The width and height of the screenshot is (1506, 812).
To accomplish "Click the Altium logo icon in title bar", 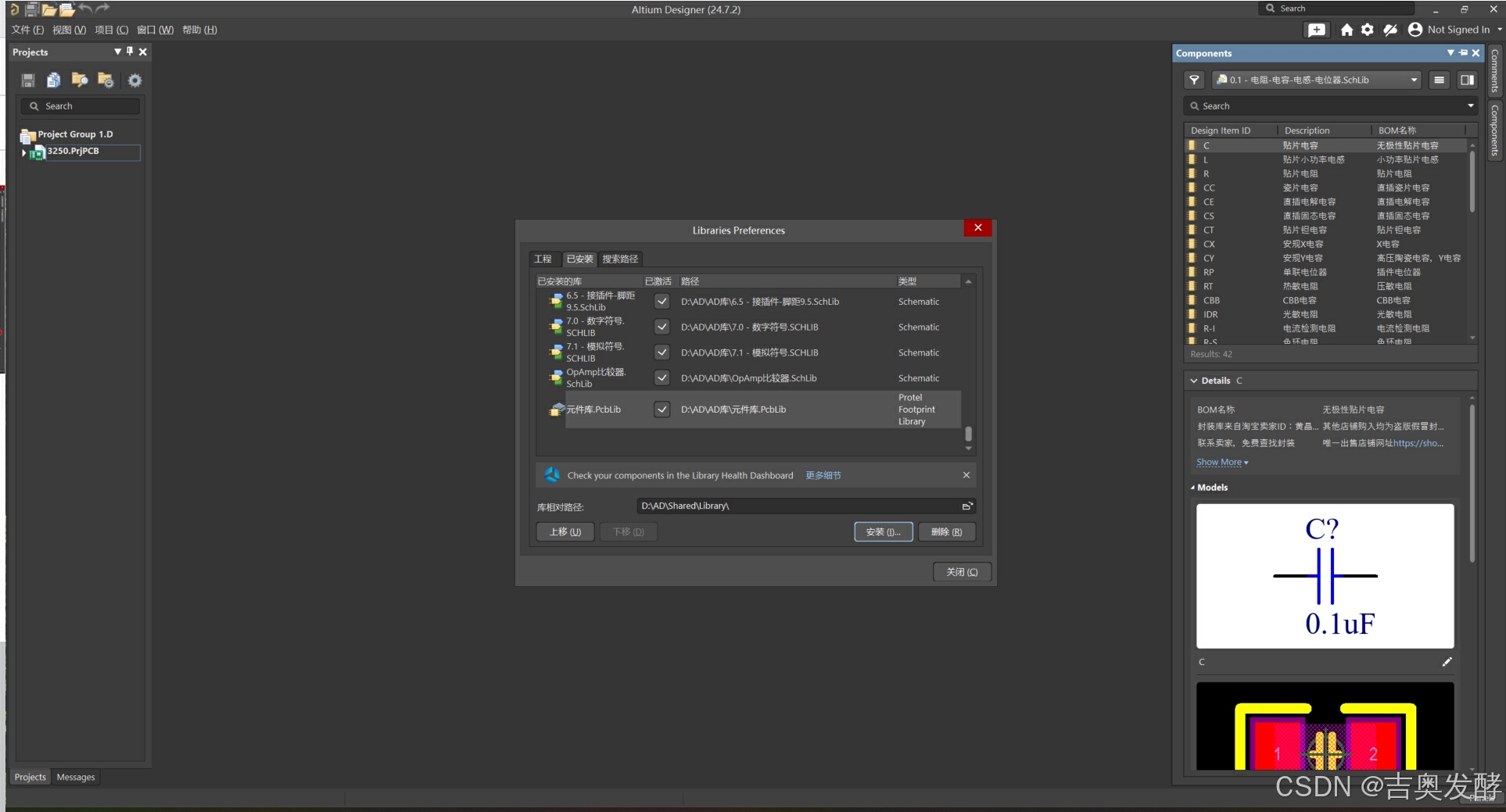I will [13, 9].
